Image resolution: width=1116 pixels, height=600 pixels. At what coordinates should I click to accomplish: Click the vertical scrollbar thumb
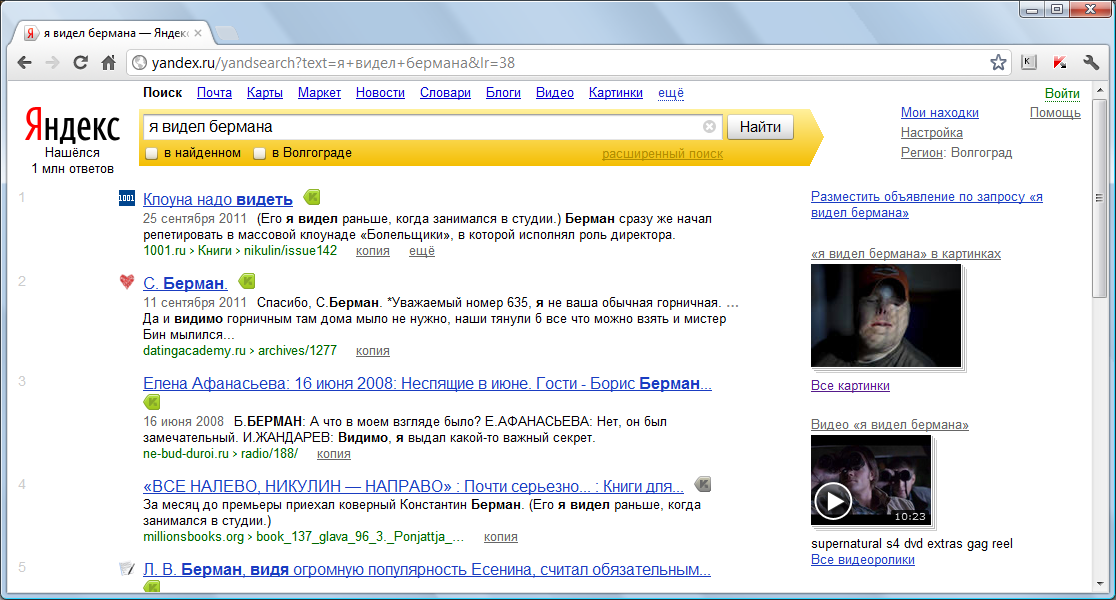tap(1100, 198)
